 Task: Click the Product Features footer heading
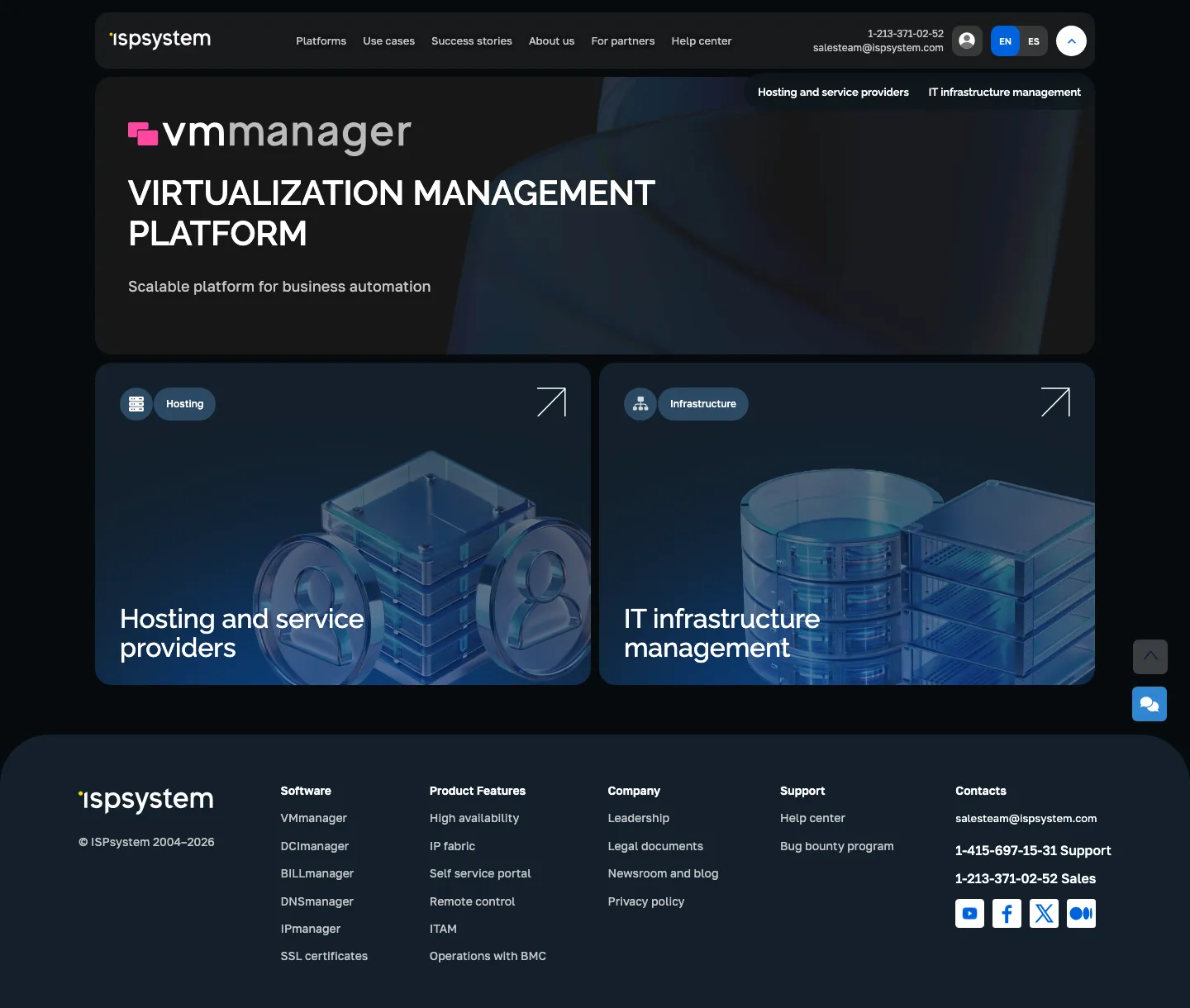478,791
